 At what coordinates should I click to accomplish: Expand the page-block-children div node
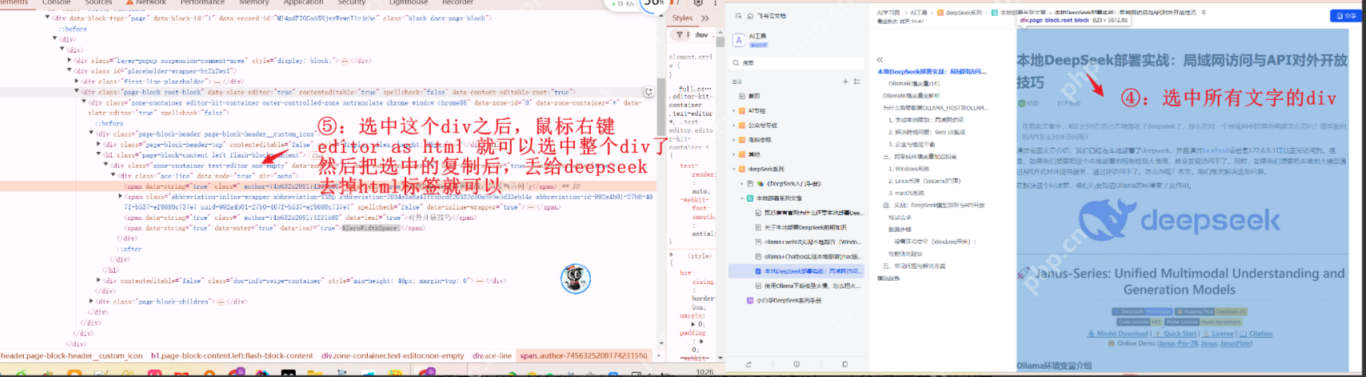coord(91,301)
